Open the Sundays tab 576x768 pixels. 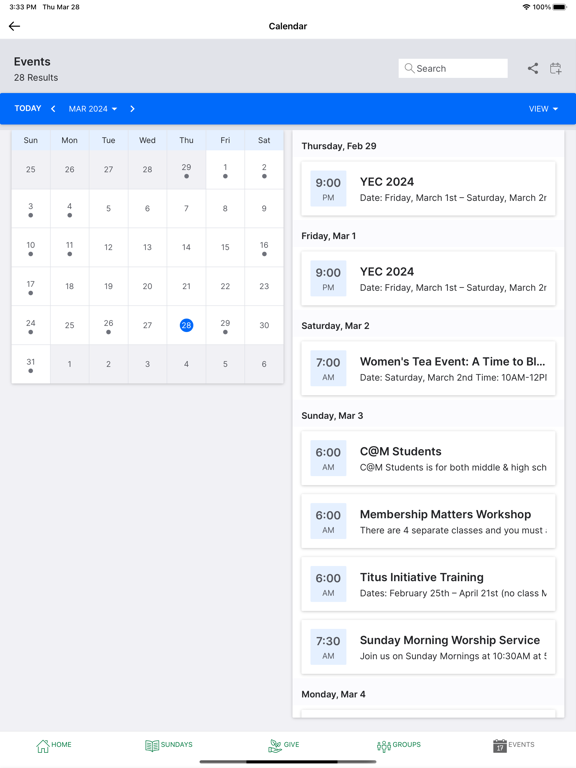click(168, 745)
